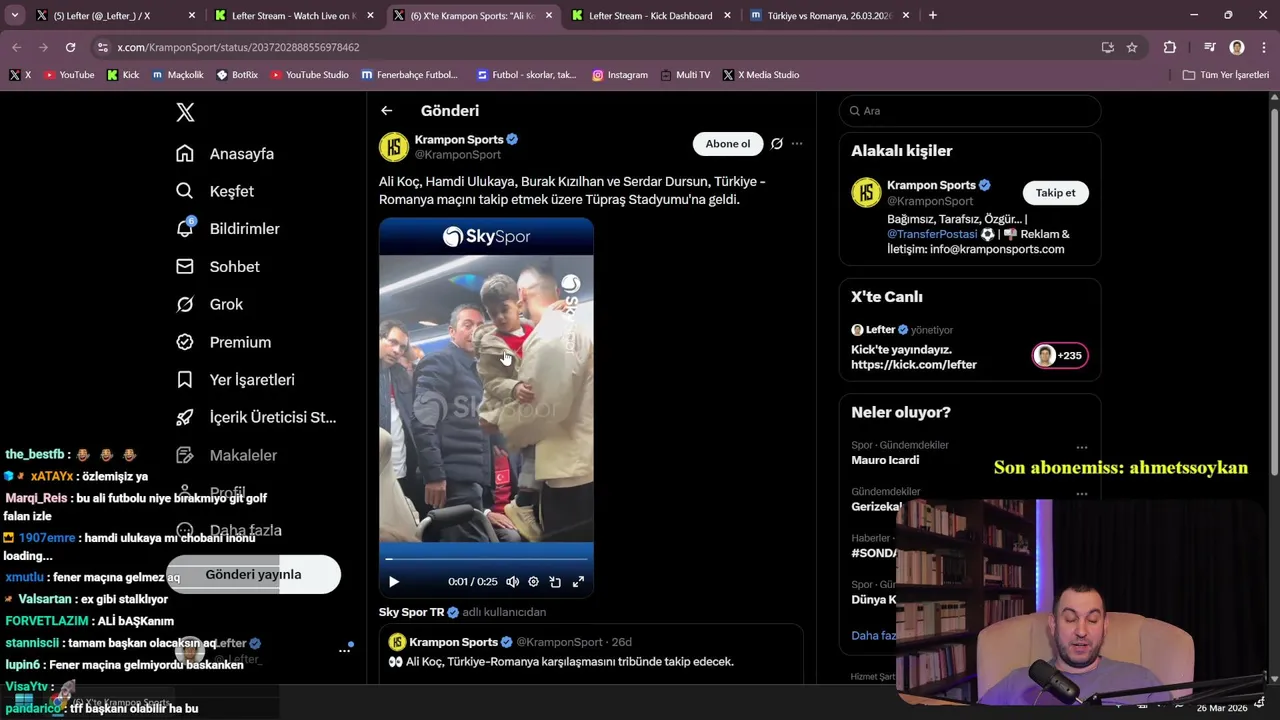Image resolution: width=1280 pixels, height=720 pixels.
Task: Open Chrome profile avatar
Action: [1237, 47]
